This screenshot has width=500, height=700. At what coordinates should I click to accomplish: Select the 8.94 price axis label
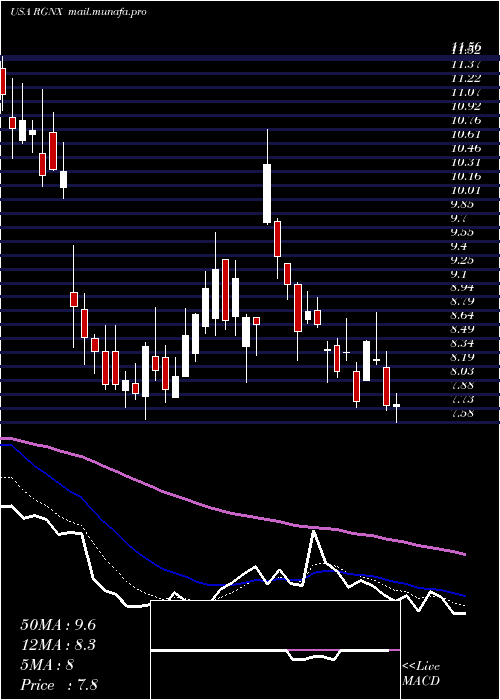pos(463,288)
